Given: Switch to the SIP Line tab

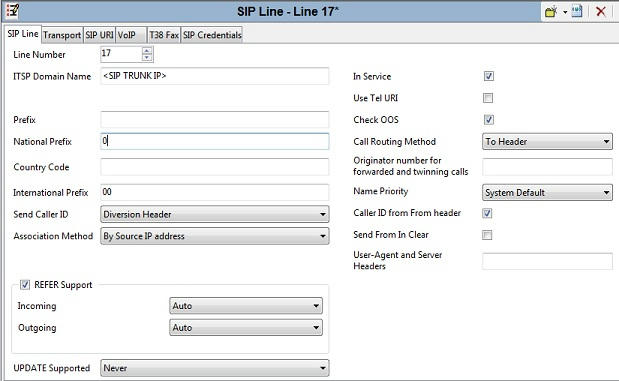Looking at the screenshot, I should (x=23, y=34).
